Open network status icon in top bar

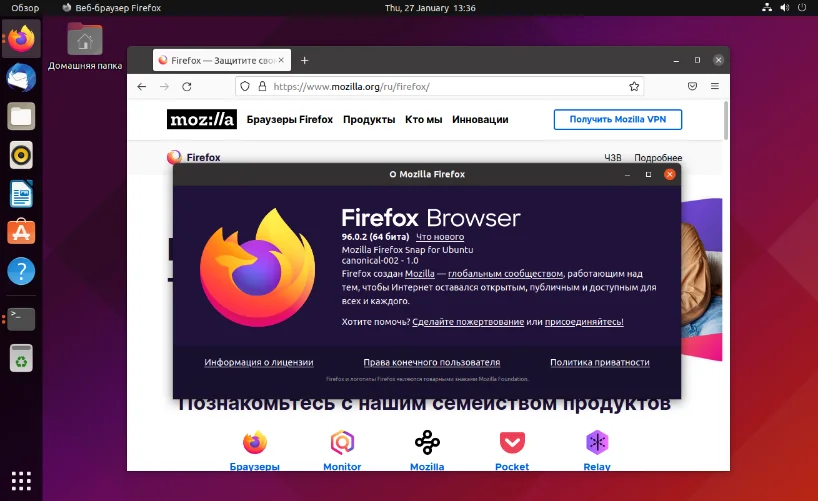click(767, 7)
